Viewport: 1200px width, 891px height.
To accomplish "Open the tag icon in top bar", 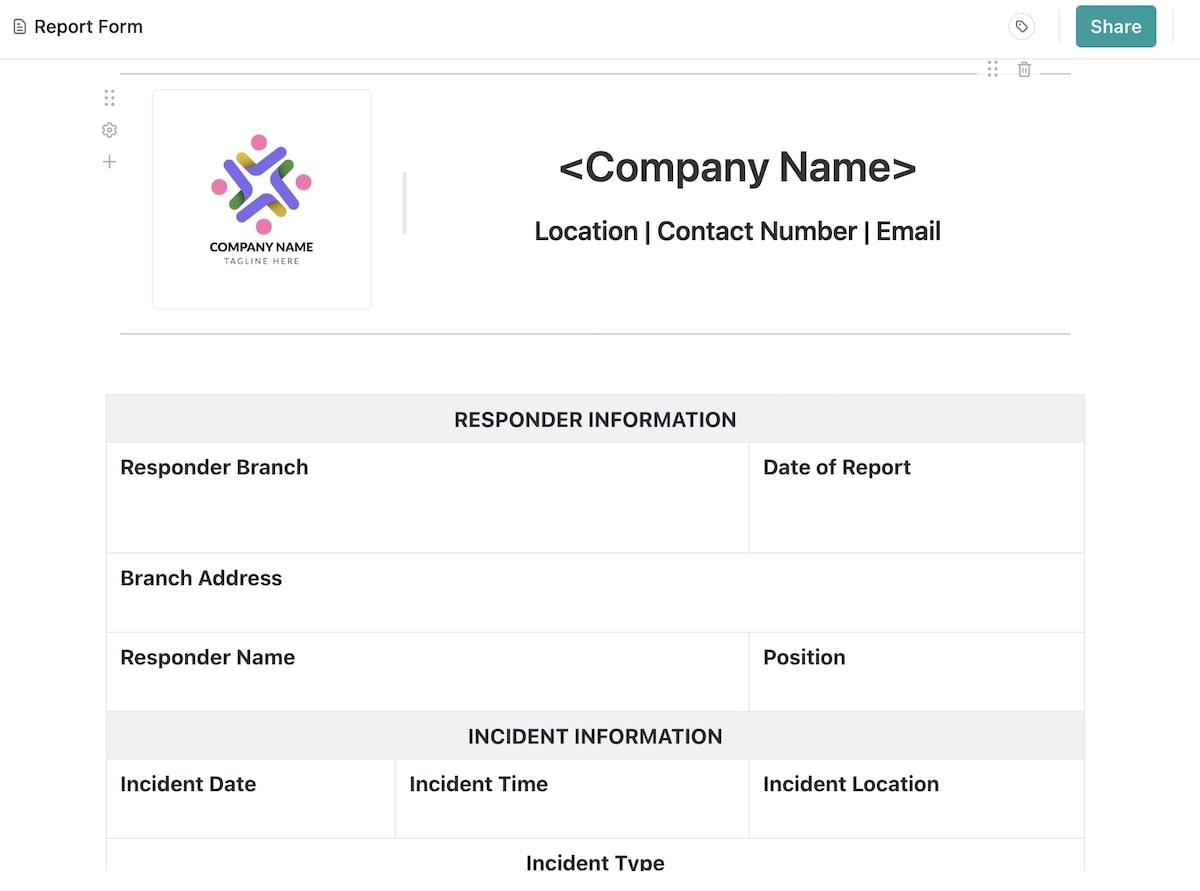I will [x=1021, y=27].
